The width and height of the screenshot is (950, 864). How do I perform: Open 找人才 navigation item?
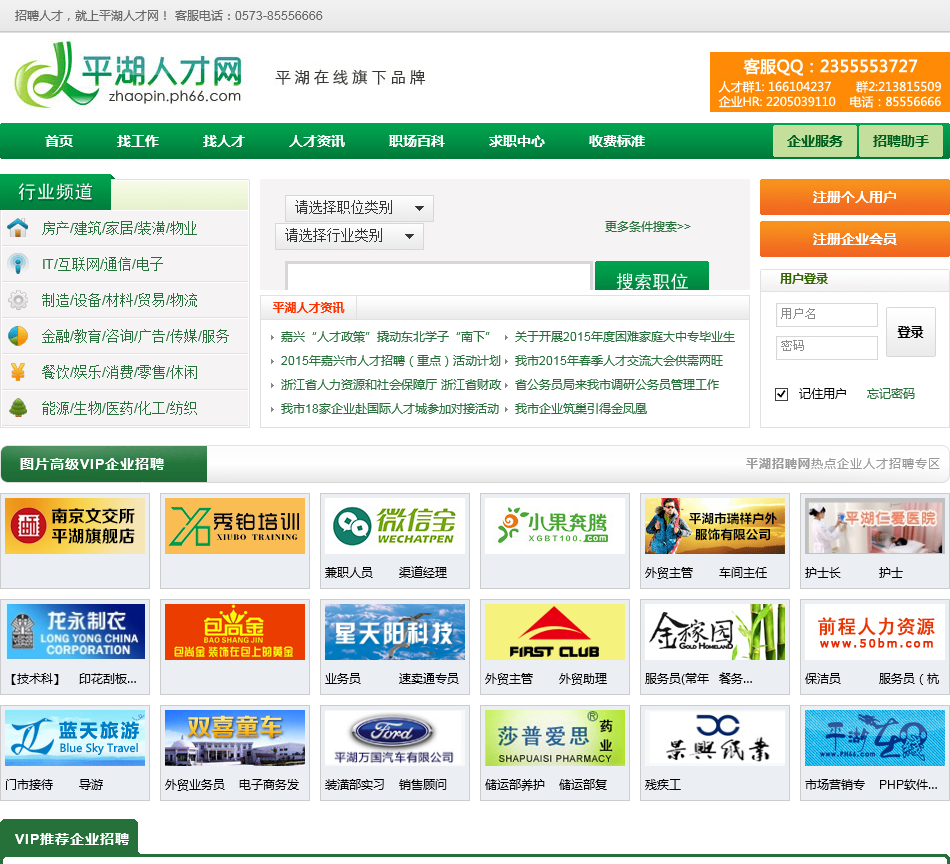pyautogui.click(x=224, y=141)
